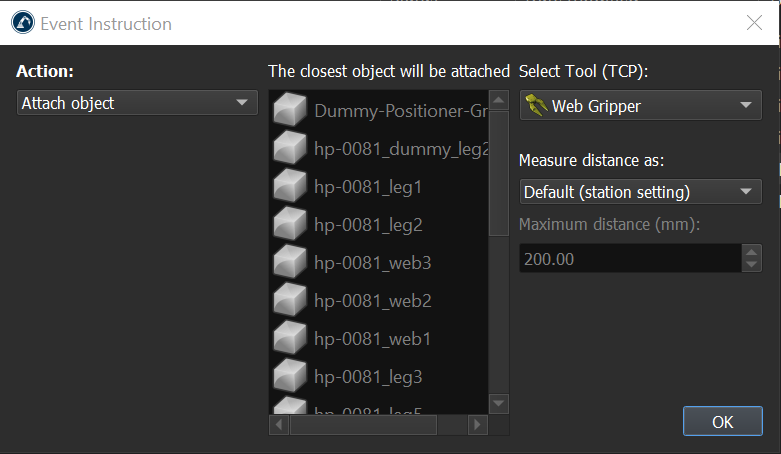Click the cube icon beside hp-0081_web1
This screenshot has width=781, height=454.
(289, 339)
